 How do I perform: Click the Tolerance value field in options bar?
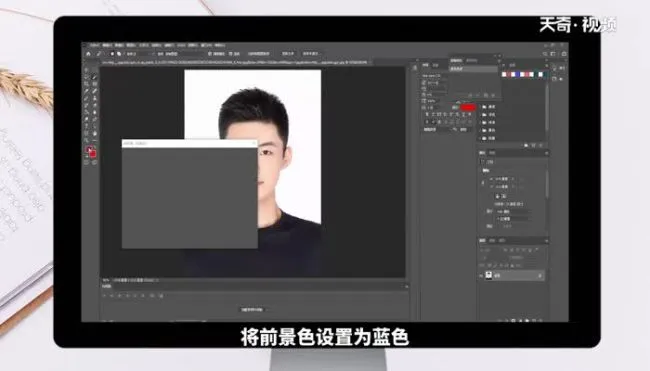(172, 54)
